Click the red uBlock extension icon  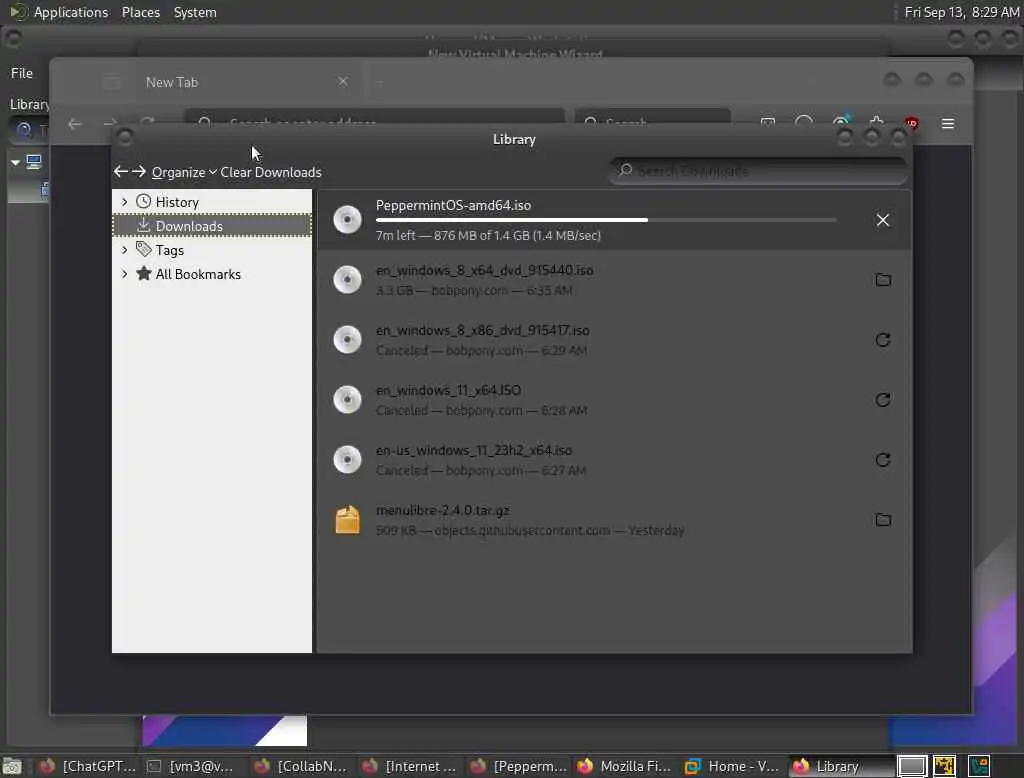pos(911,123)
